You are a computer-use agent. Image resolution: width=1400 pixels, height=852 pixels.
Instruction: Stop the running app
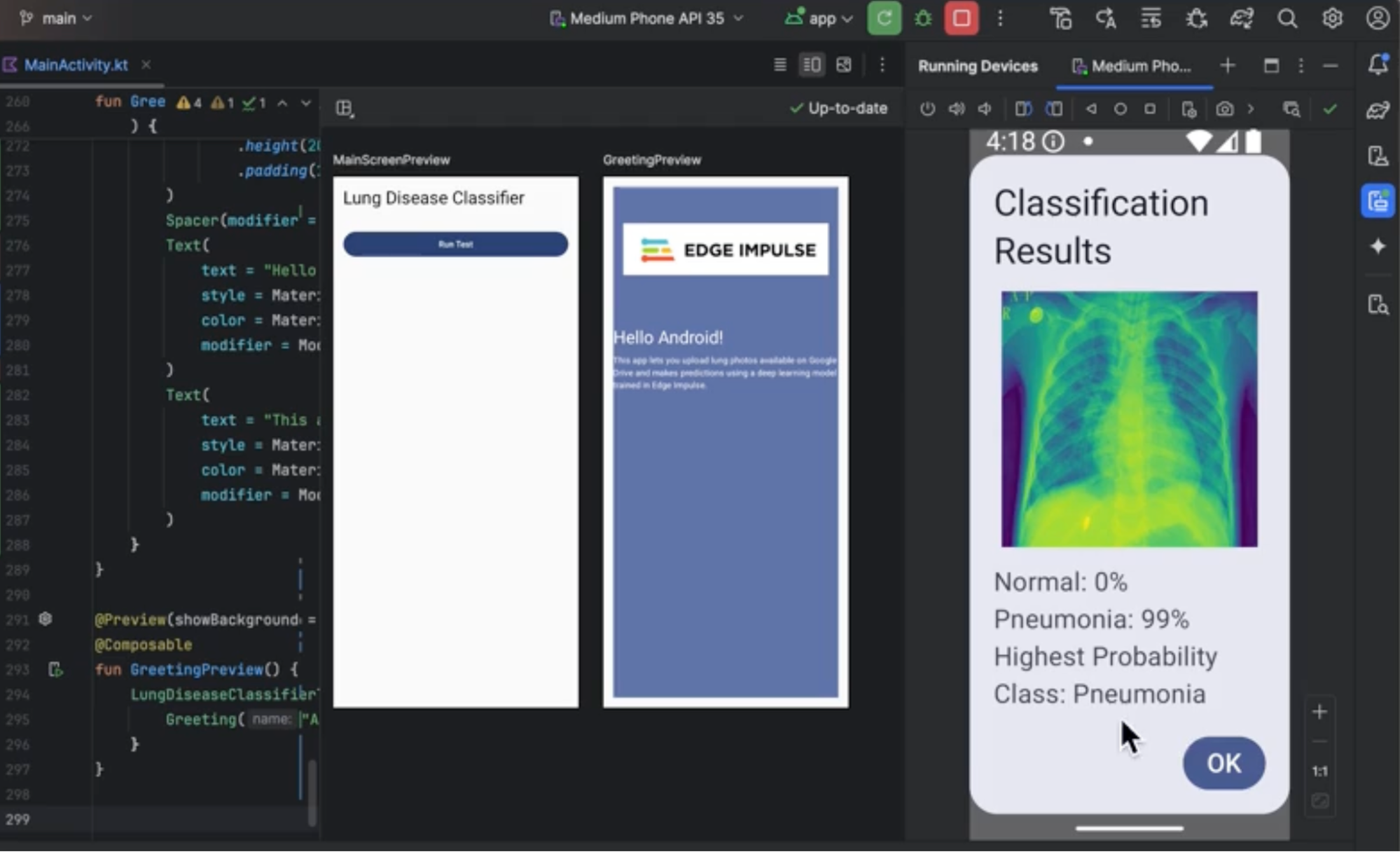pyautogui.click(x=961, y=19)
